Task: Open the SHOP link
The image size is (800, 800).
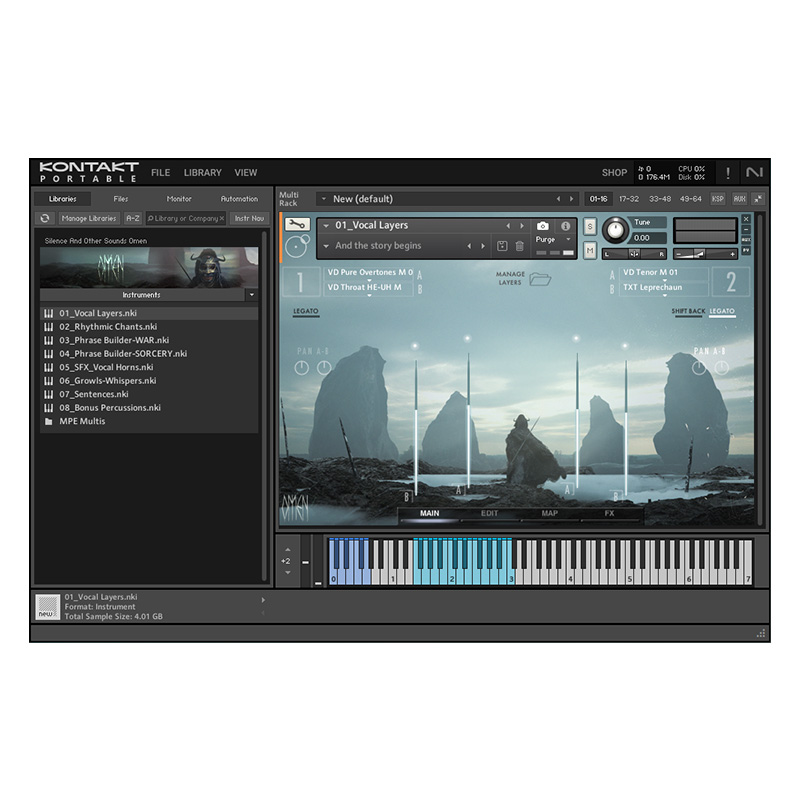Action: 614,173
